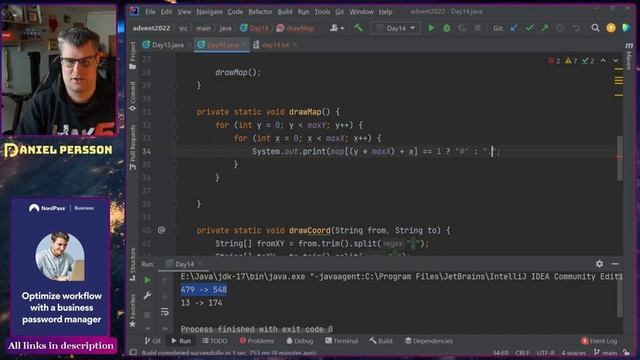Open Git history clock icon
Image resolution: width=640 pixels, height=360 pixels.
point(560,28)
